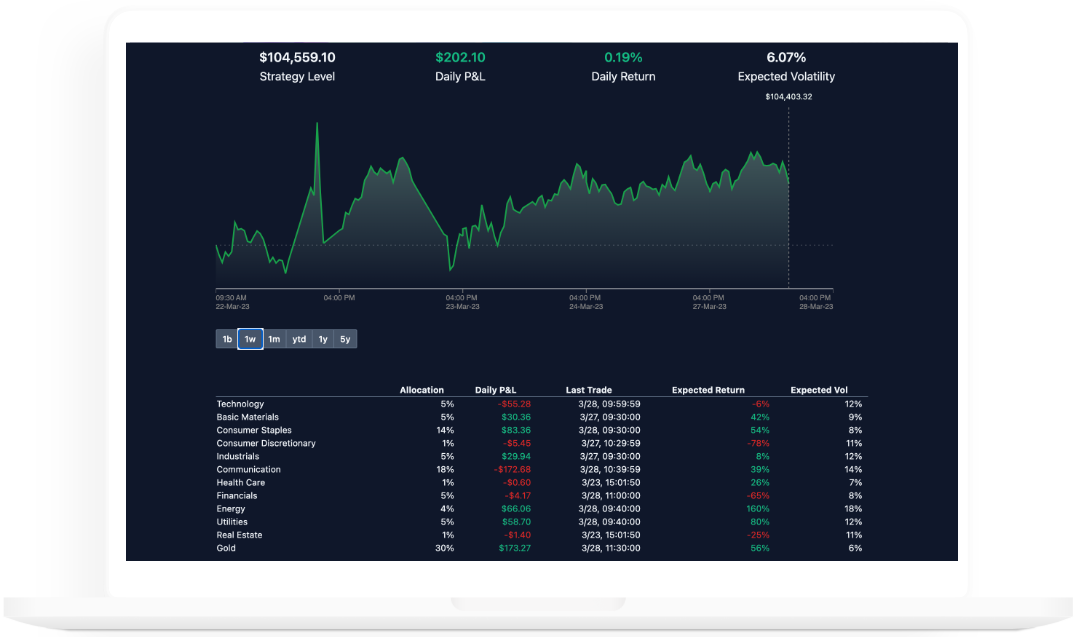Image resolution: width=1080 pixels, height=637 pixels.
Task: Click the Expected Vol column header
Action: point(819,390)
